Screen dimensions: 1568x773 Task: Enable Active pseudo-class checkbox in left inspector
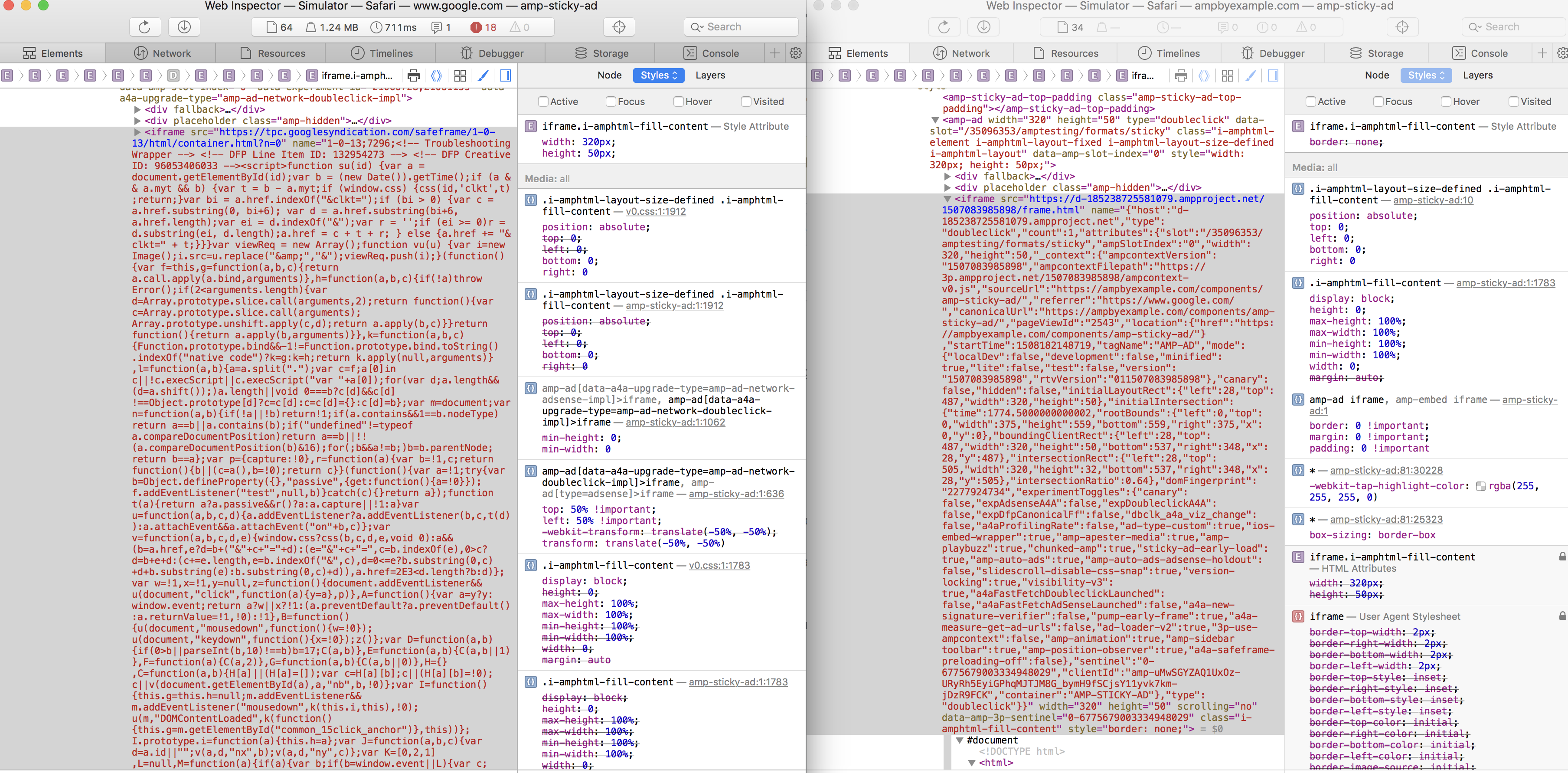[x=544, y=102]
